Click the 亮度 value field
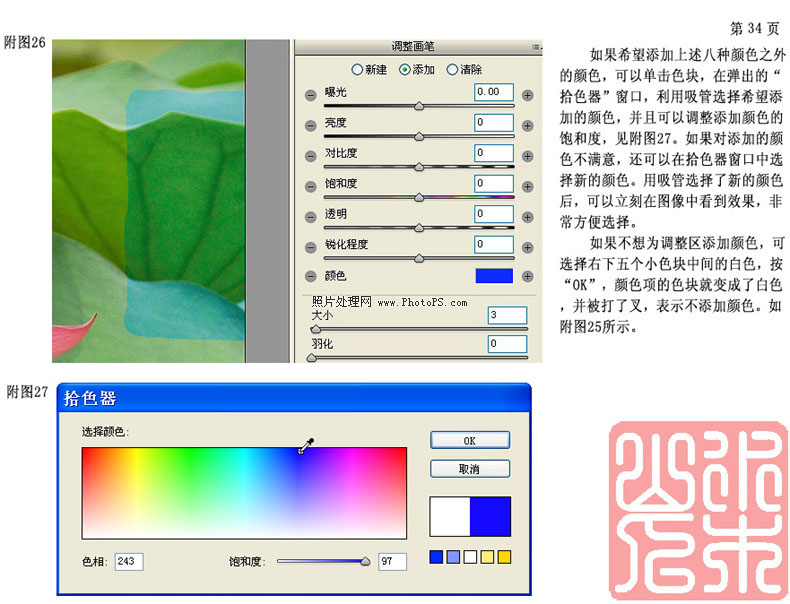 [x=494, y=122]
